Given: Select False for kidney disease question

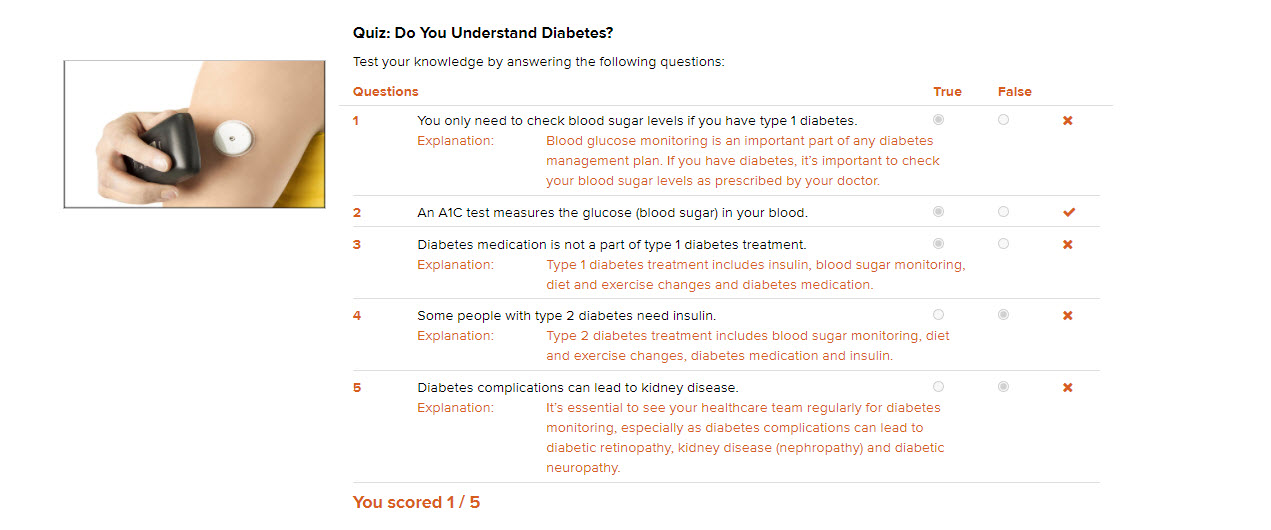Looking at the screenshot, I should click(x=1003, y=387).
